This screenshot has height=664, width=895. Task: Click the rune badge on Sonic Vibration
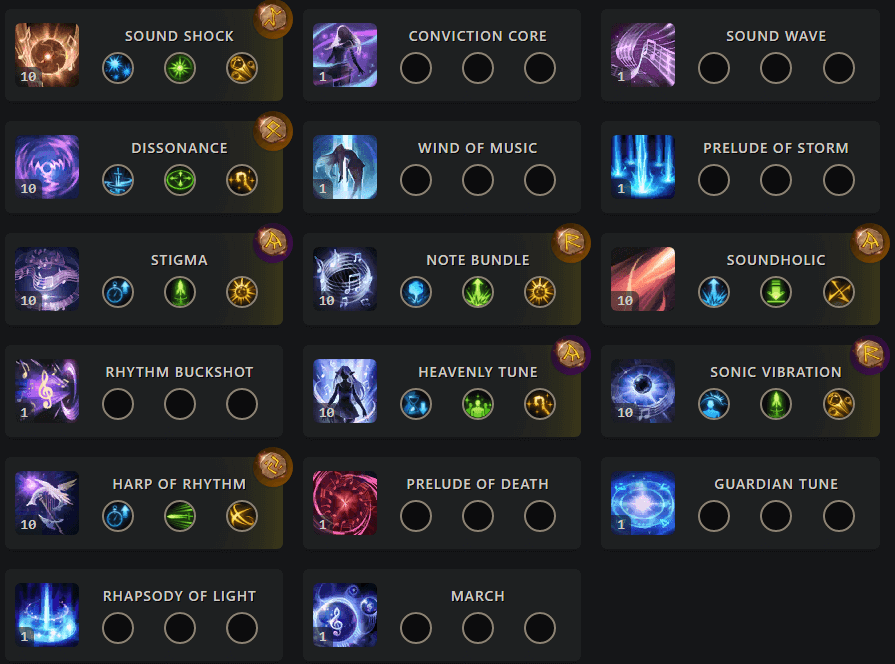[x=870, y=354]
